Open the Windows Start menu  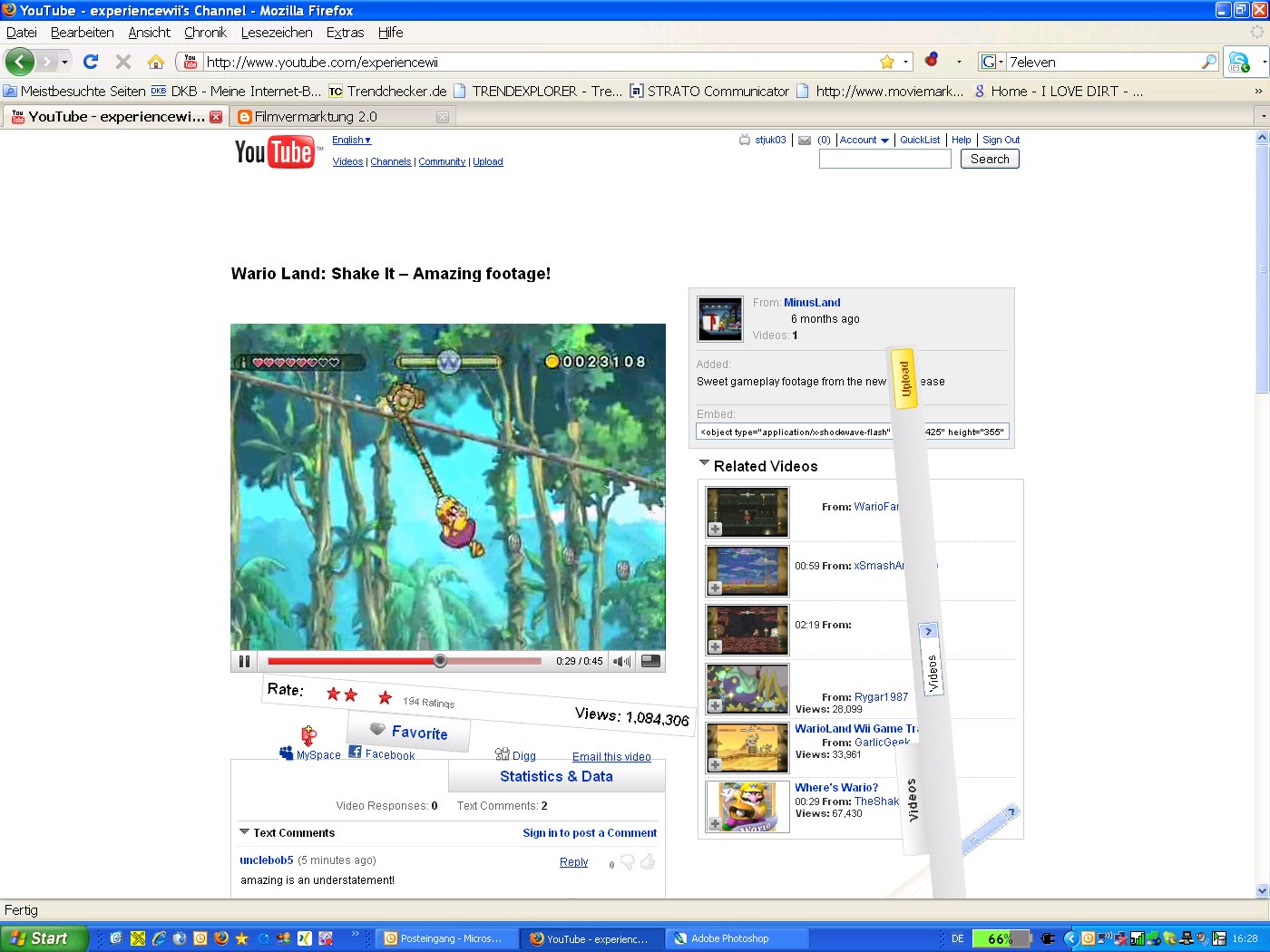click(44, 938)
